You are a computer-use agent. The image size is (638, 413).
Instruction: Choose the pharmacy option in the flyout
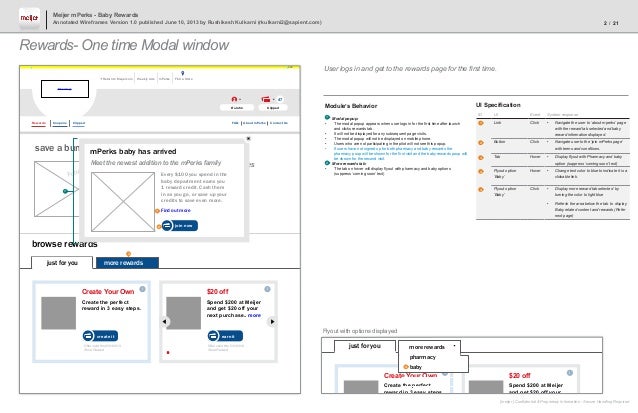pos(422,357)
